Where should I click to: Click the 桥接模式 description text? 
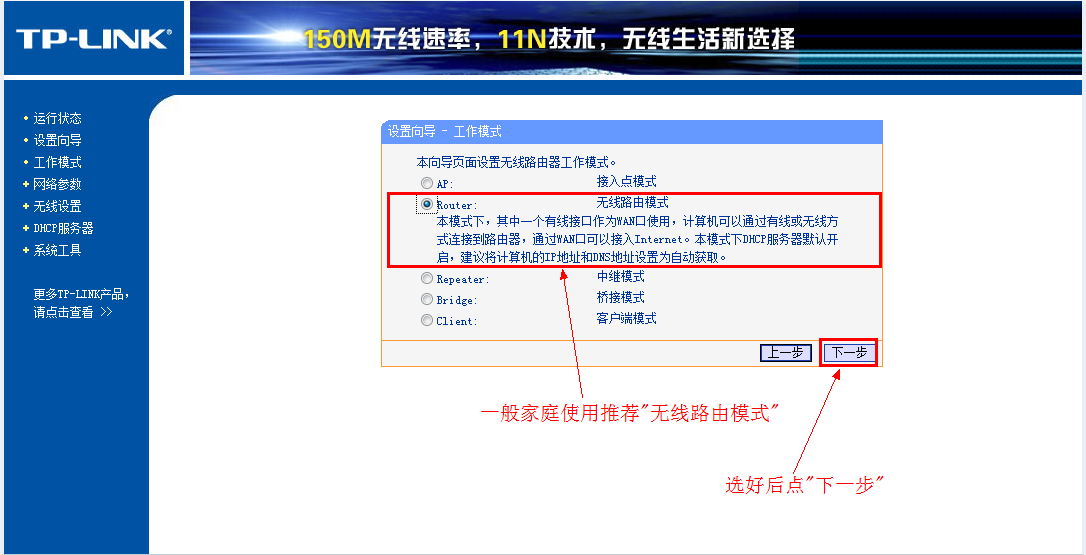click(x=621, y=297)
